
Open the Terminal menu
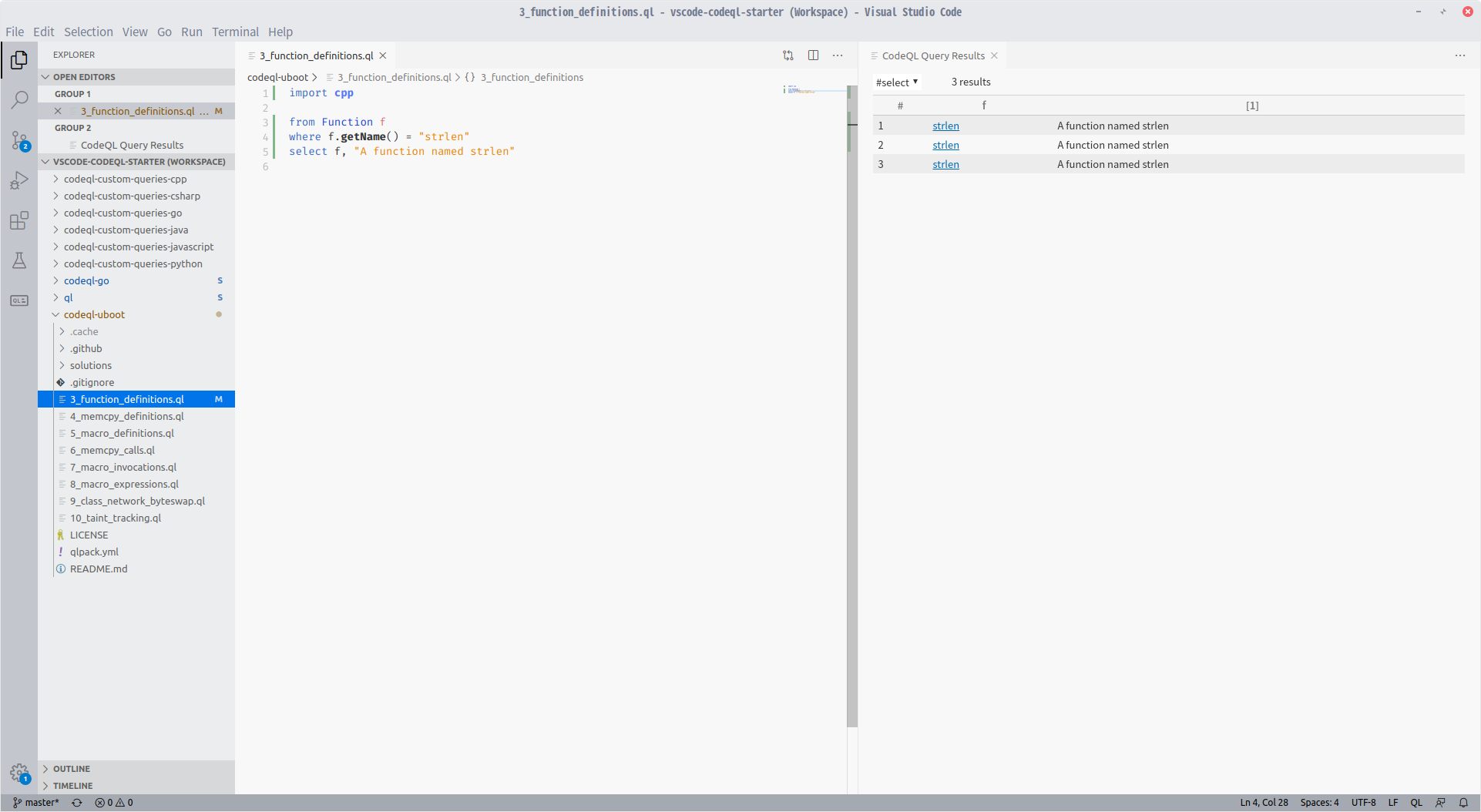[x=236, y=32]
